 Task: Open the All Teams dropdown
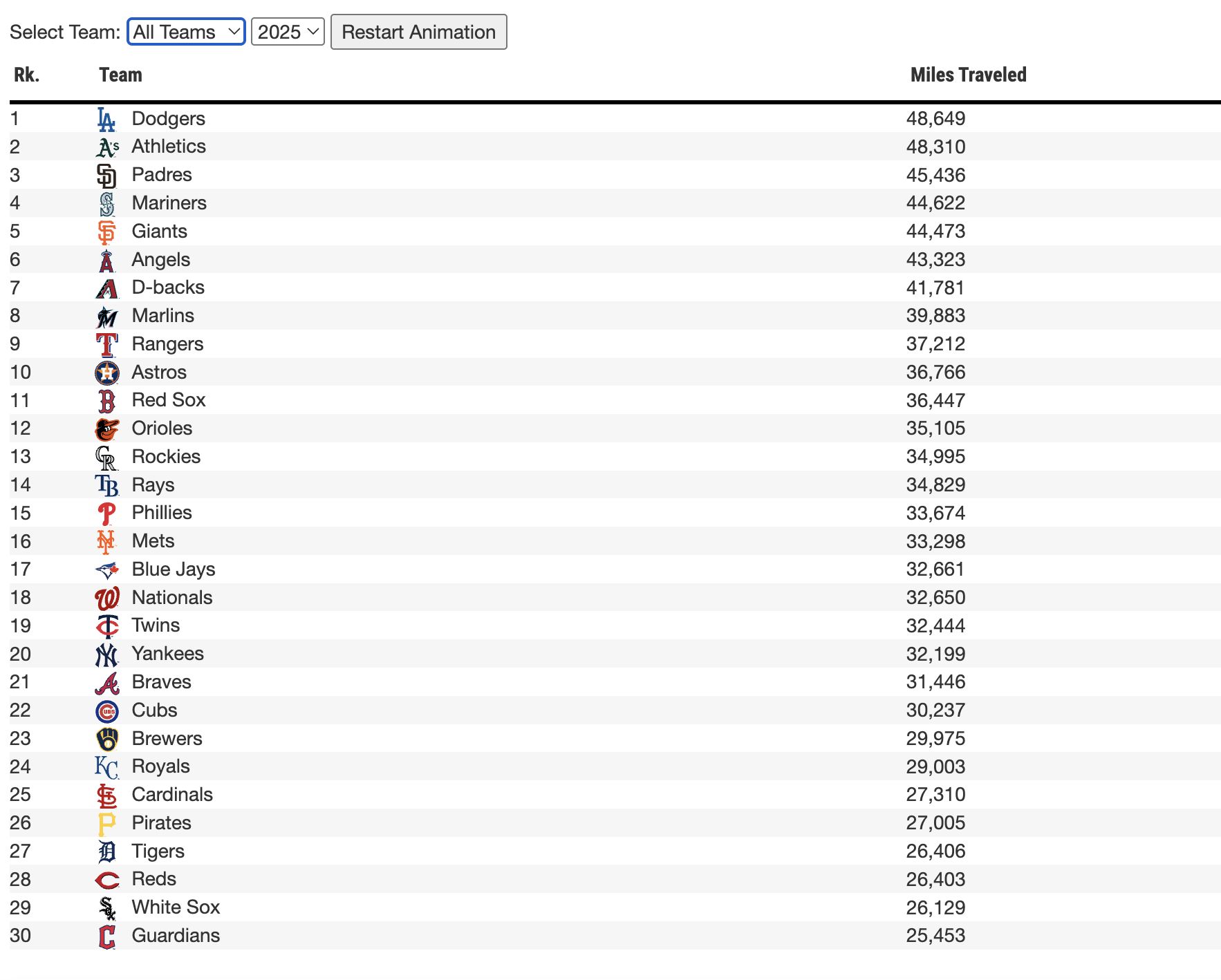(186, 32)
